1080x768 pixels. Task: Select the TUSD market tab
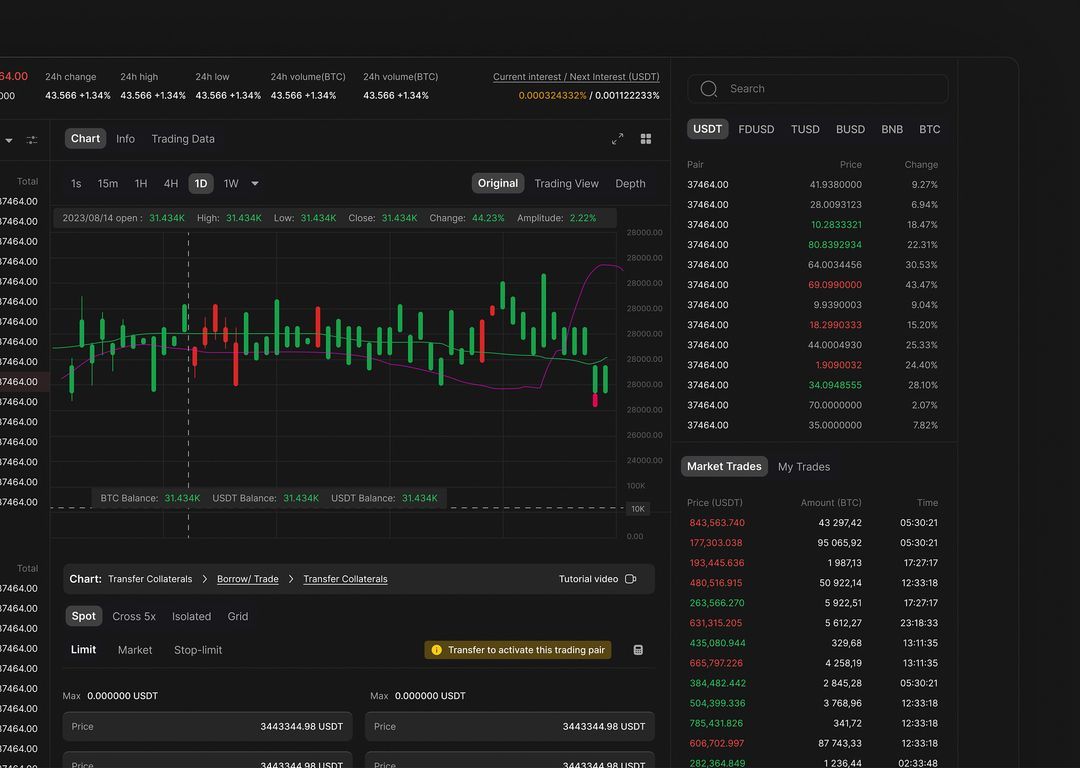[x=805, y=129]
